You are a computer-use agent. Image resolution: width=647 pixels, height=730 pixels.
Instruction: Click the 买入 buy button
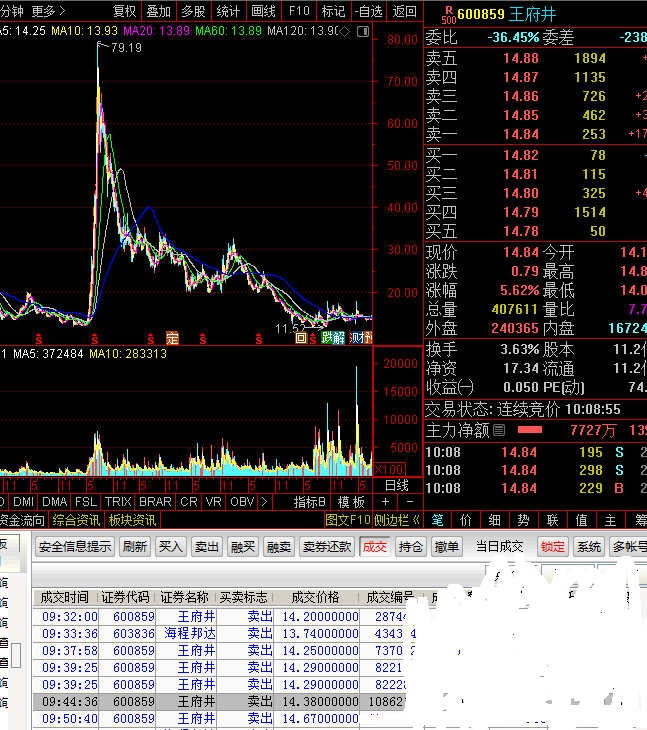[170, 547]
